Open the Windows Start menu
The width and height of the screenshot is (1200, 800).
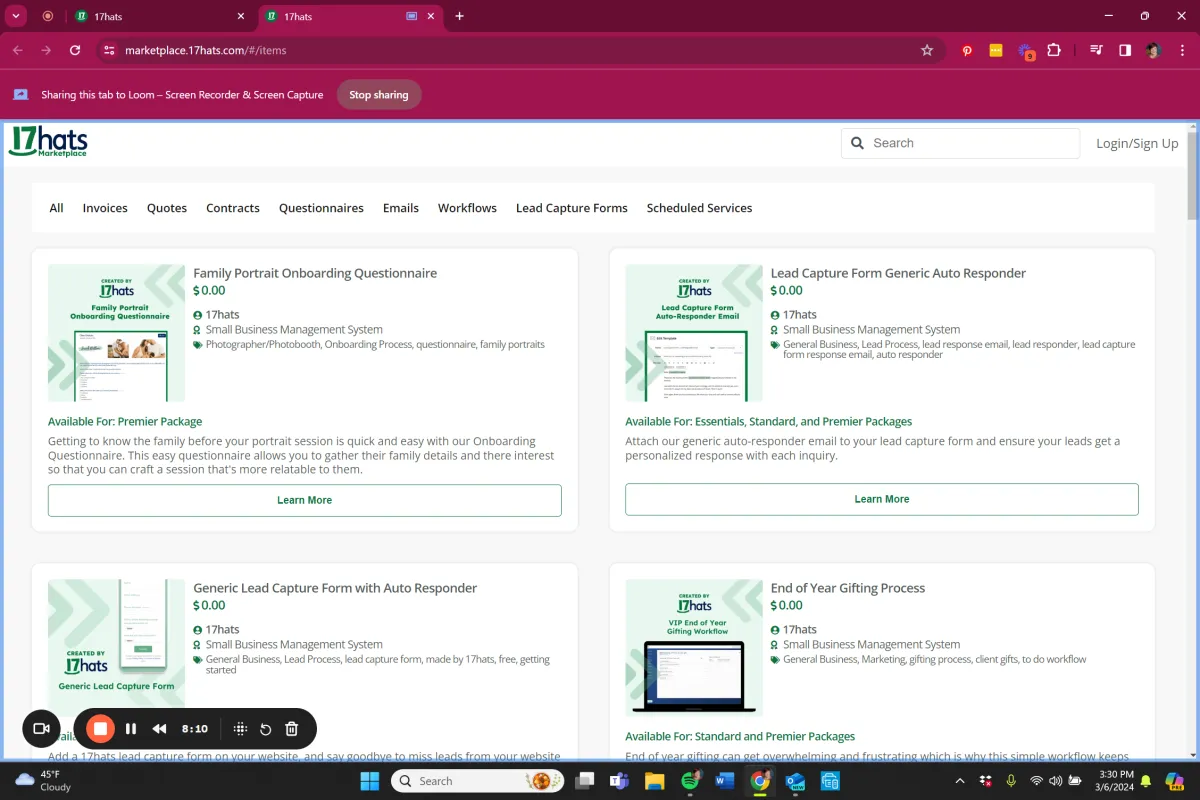[369, 781]
